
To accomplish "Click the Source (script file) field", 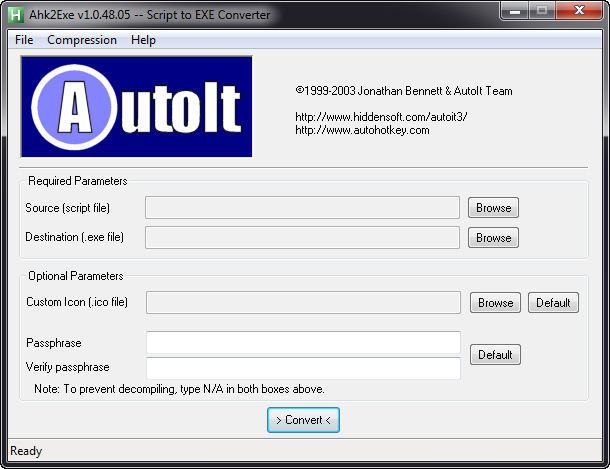I will click(303, 208).
